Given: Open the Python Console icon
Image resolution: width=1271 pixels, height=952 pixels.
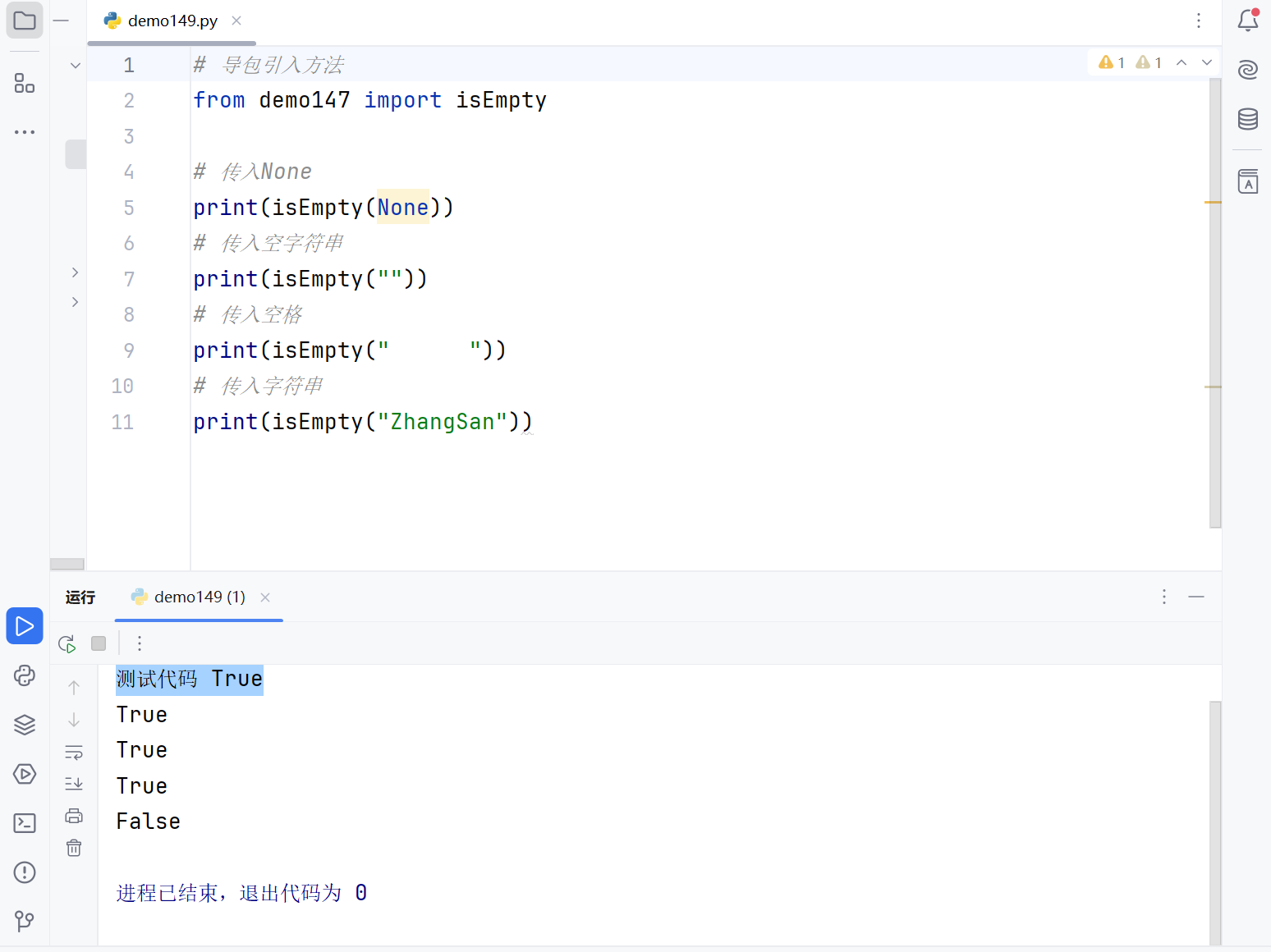Looking at the screenshot, I should click(25, 675).
